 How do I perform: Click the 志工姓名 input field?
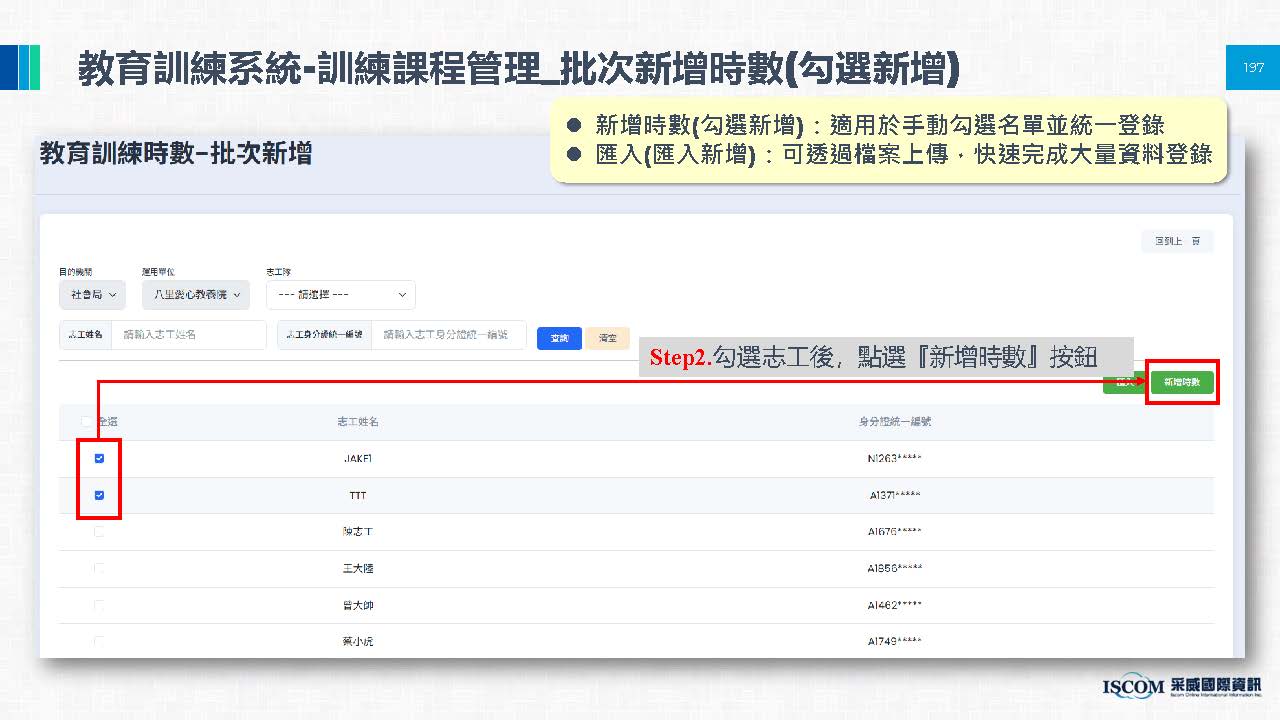[188, 335]
